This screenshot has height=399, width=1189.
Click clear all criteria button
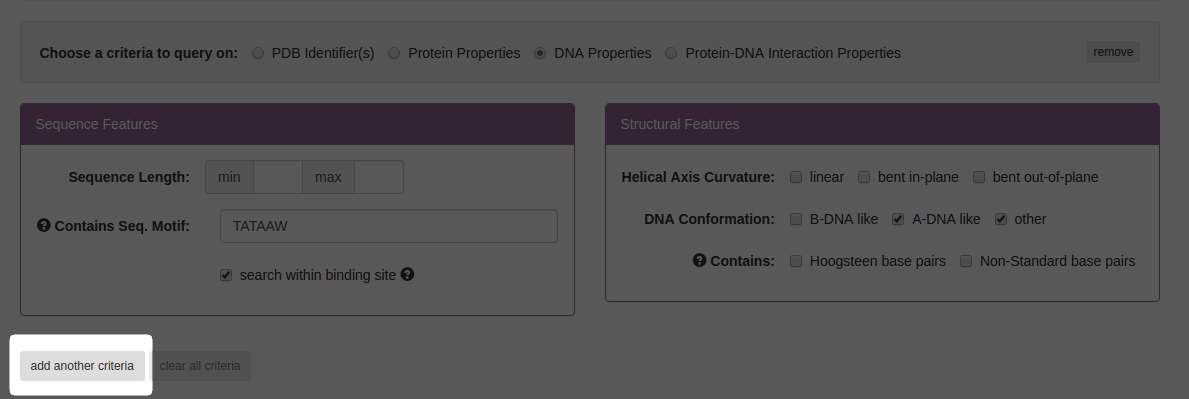[200, 366]
